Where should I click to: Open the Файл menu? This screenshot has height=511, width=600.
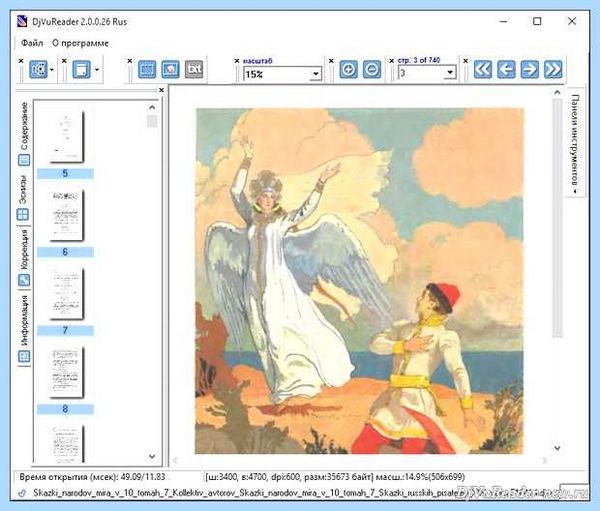click(32, 43)
